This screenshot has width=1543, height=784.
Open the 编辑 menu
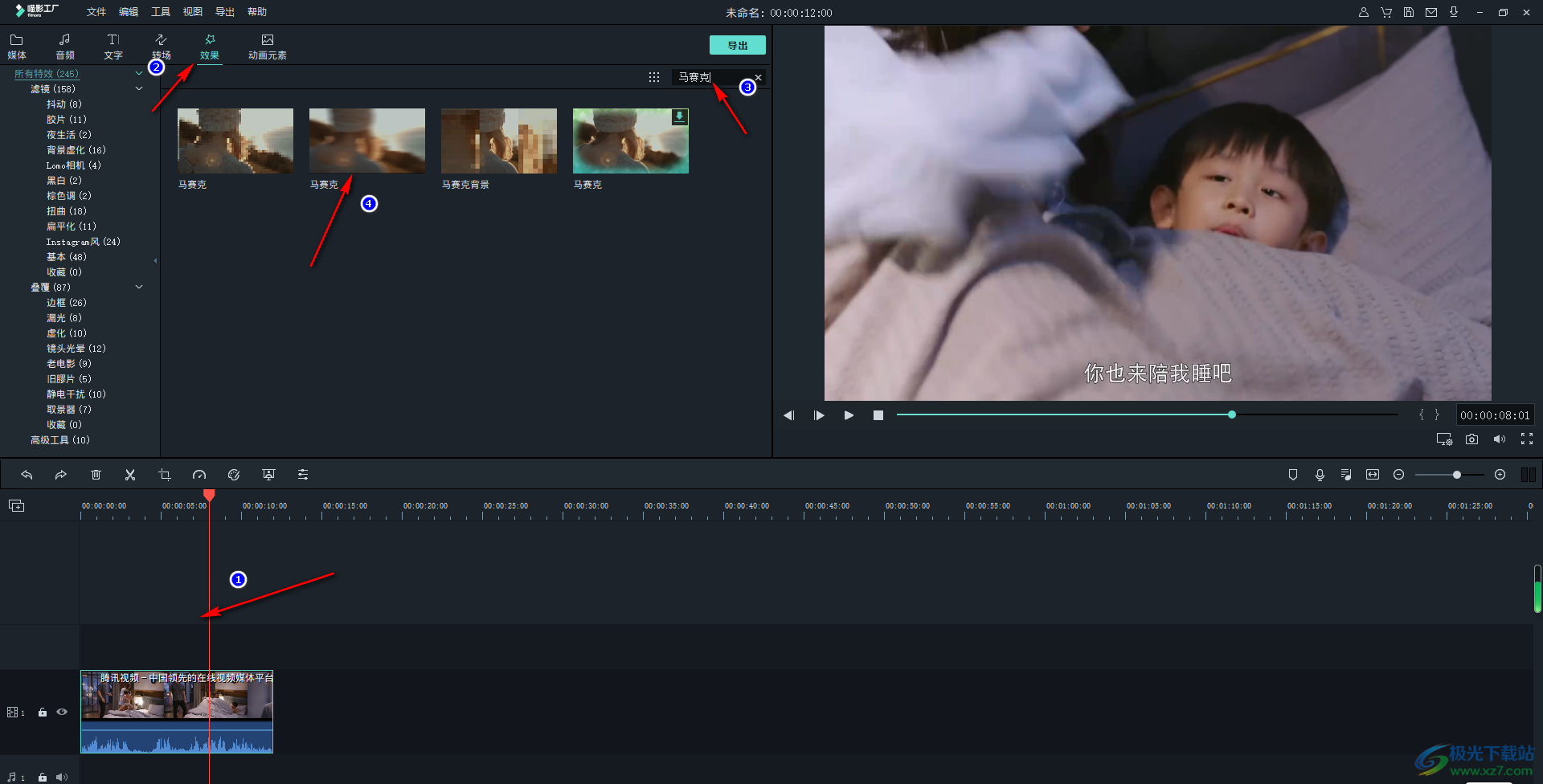point(129,12)
